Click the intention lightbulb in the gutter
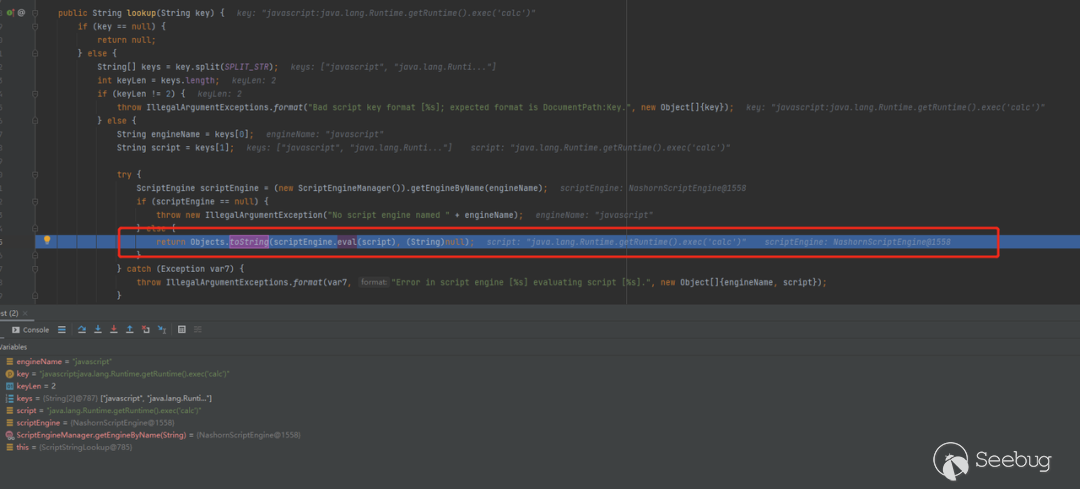The width and height of the screenshot is (1080, 489). point(48,240)
